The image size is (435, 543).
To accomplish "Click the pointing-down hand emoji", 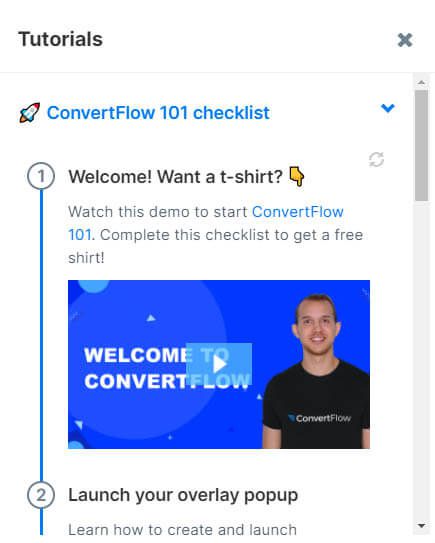I will [x=297, y=177].
